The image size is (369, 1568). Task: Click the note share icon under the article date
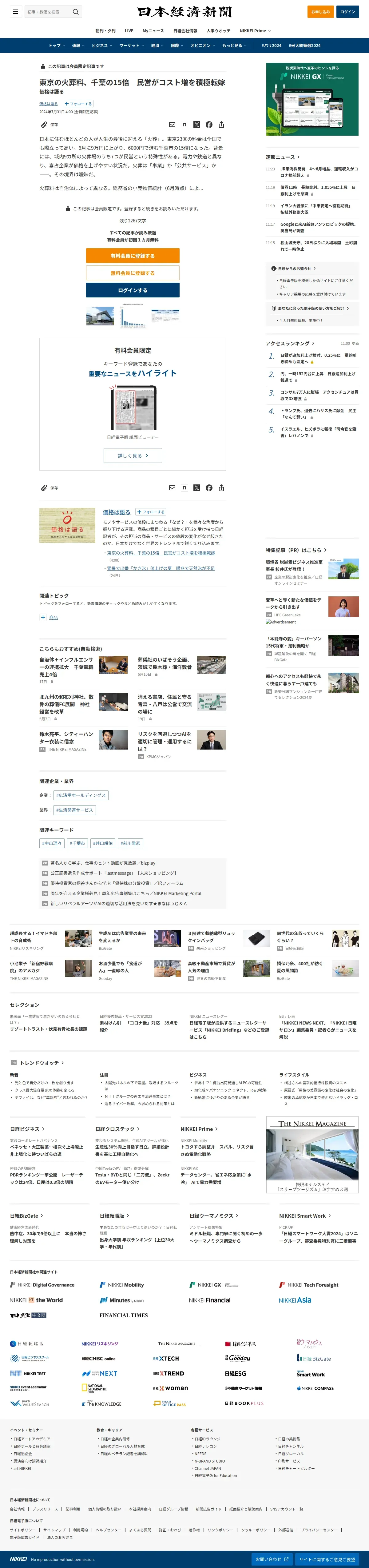(x=184, y=124)
